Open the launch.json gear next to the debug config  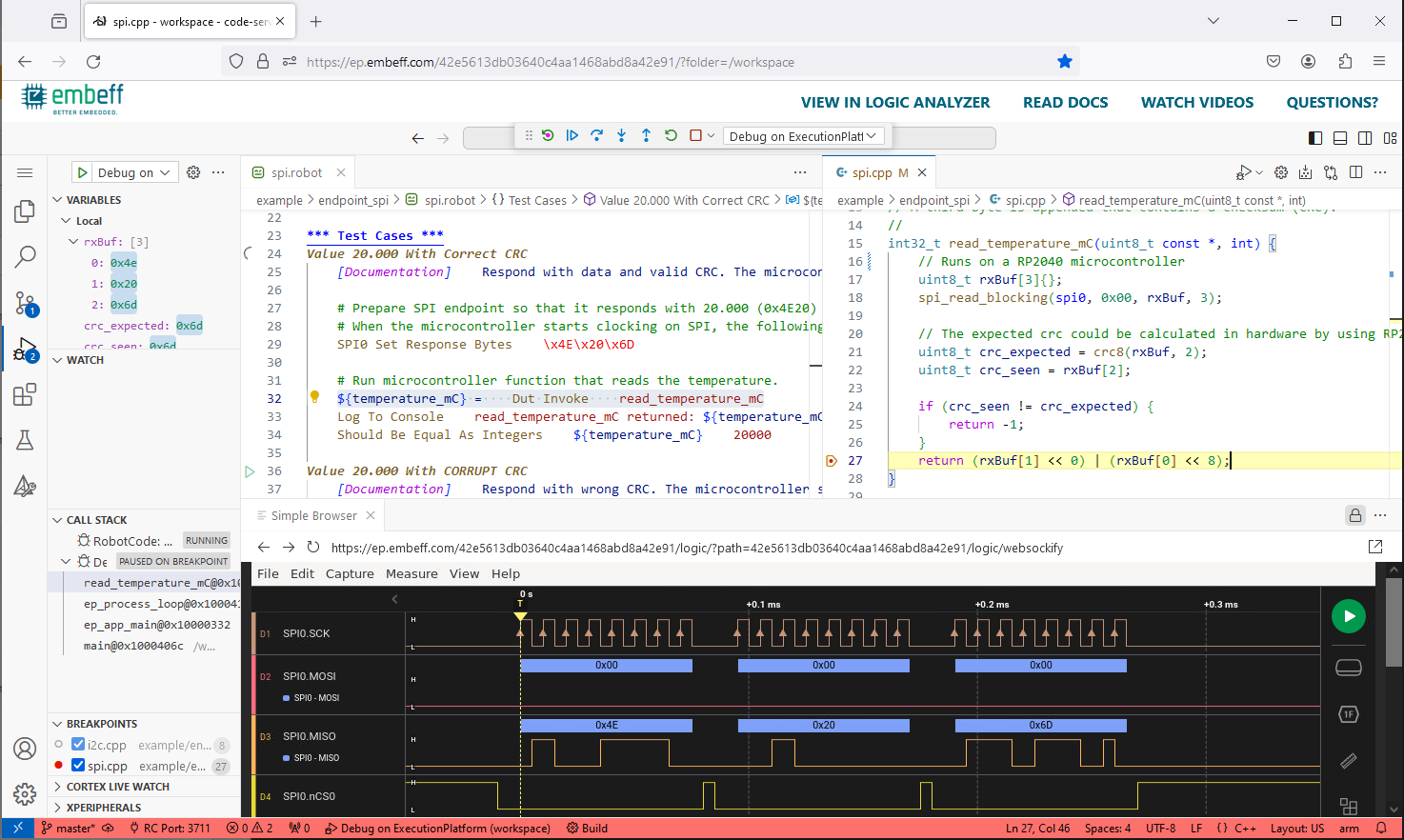pyautogui.click(x=193, y=172)
